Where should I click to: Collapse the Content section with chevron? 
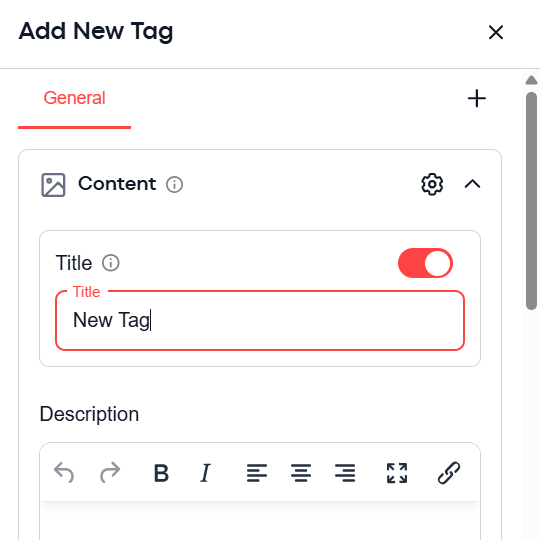[472, 184]
